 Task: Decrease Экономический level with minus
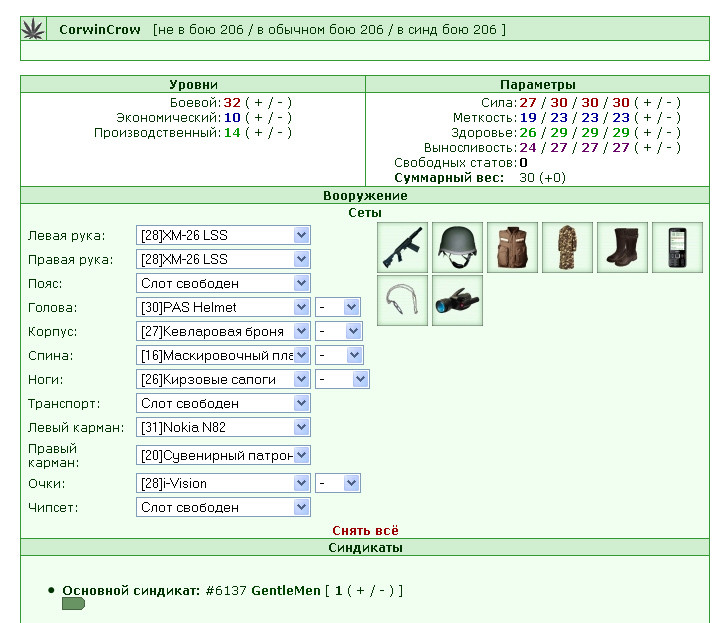click(x=279, y=118)
